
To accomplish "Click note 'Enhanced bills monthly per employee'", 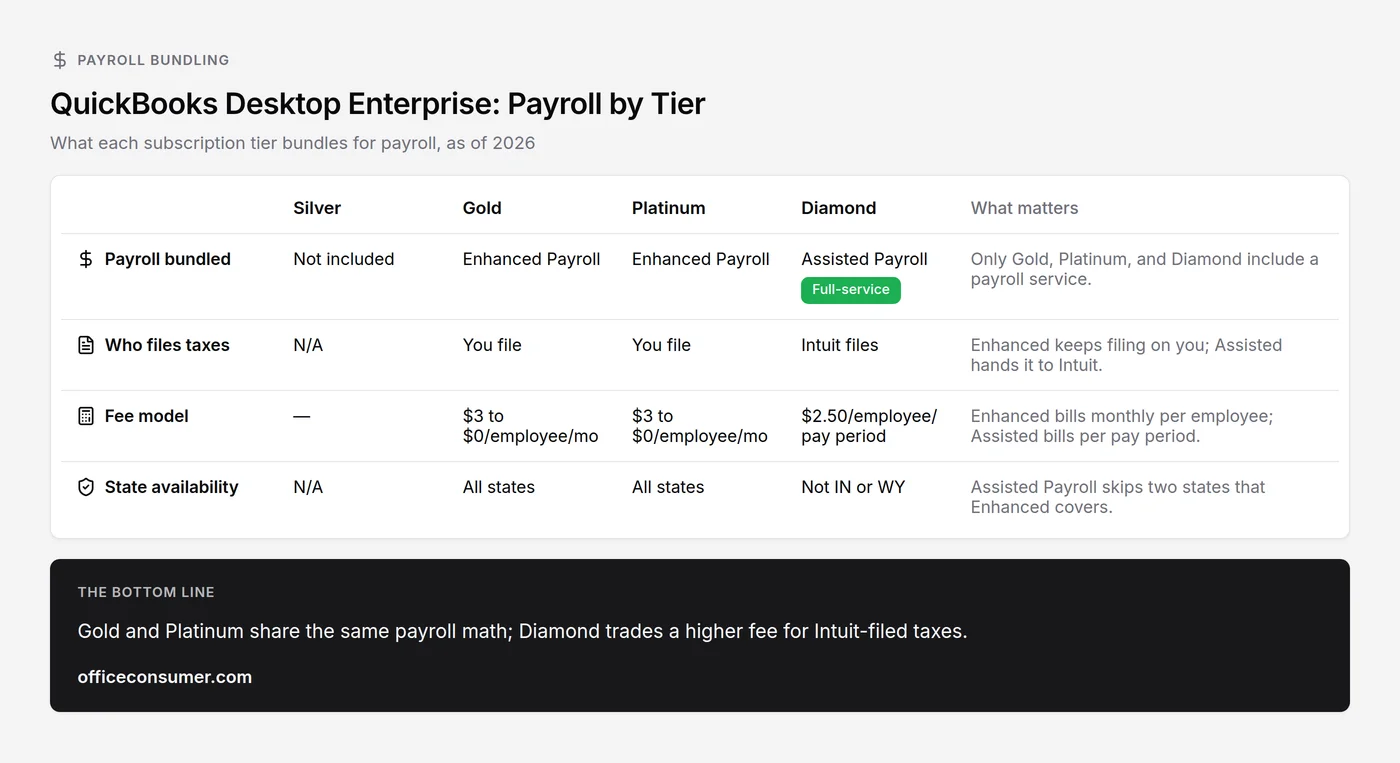I will (x=1122, y=426).
